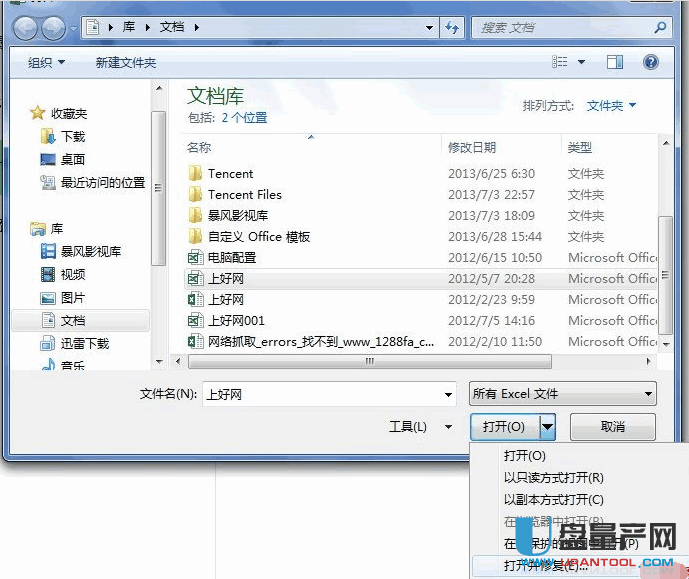
Task: Click the Tencent Files folder icon
Action: [x=195, y=195]
